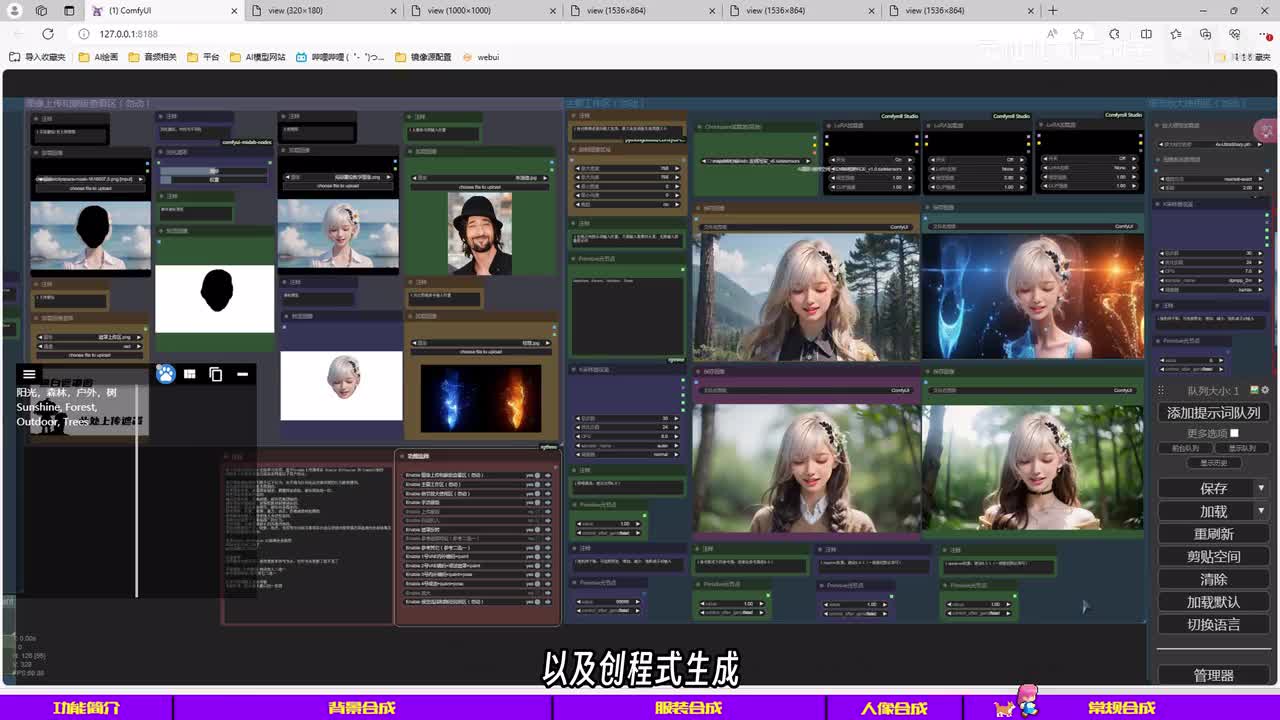The image size is (1280, 720).
Task: Click the man with hat image thumbnail
Action: pos(479,234)
